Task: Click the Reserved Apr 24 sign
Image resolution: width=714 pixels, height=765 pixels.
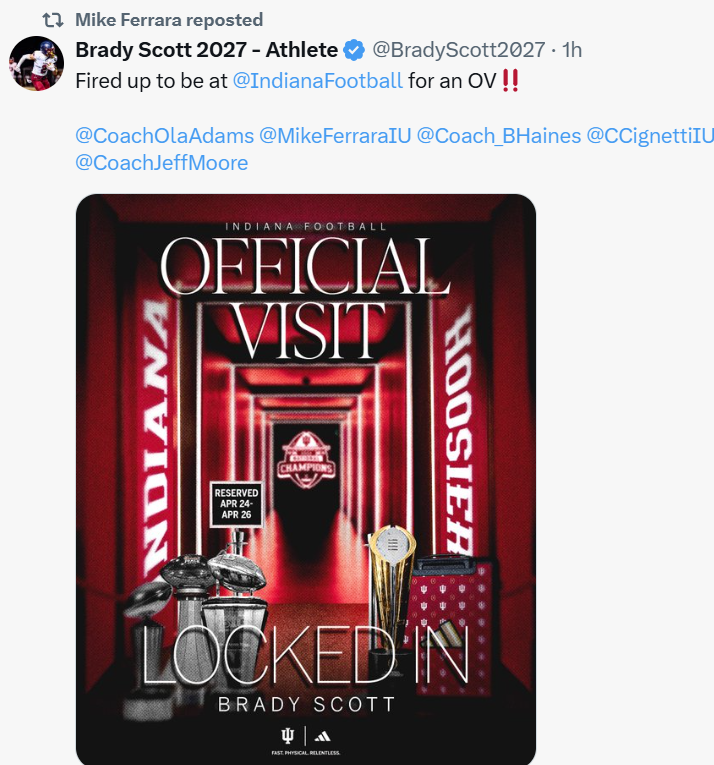Action: coord(236,504)
